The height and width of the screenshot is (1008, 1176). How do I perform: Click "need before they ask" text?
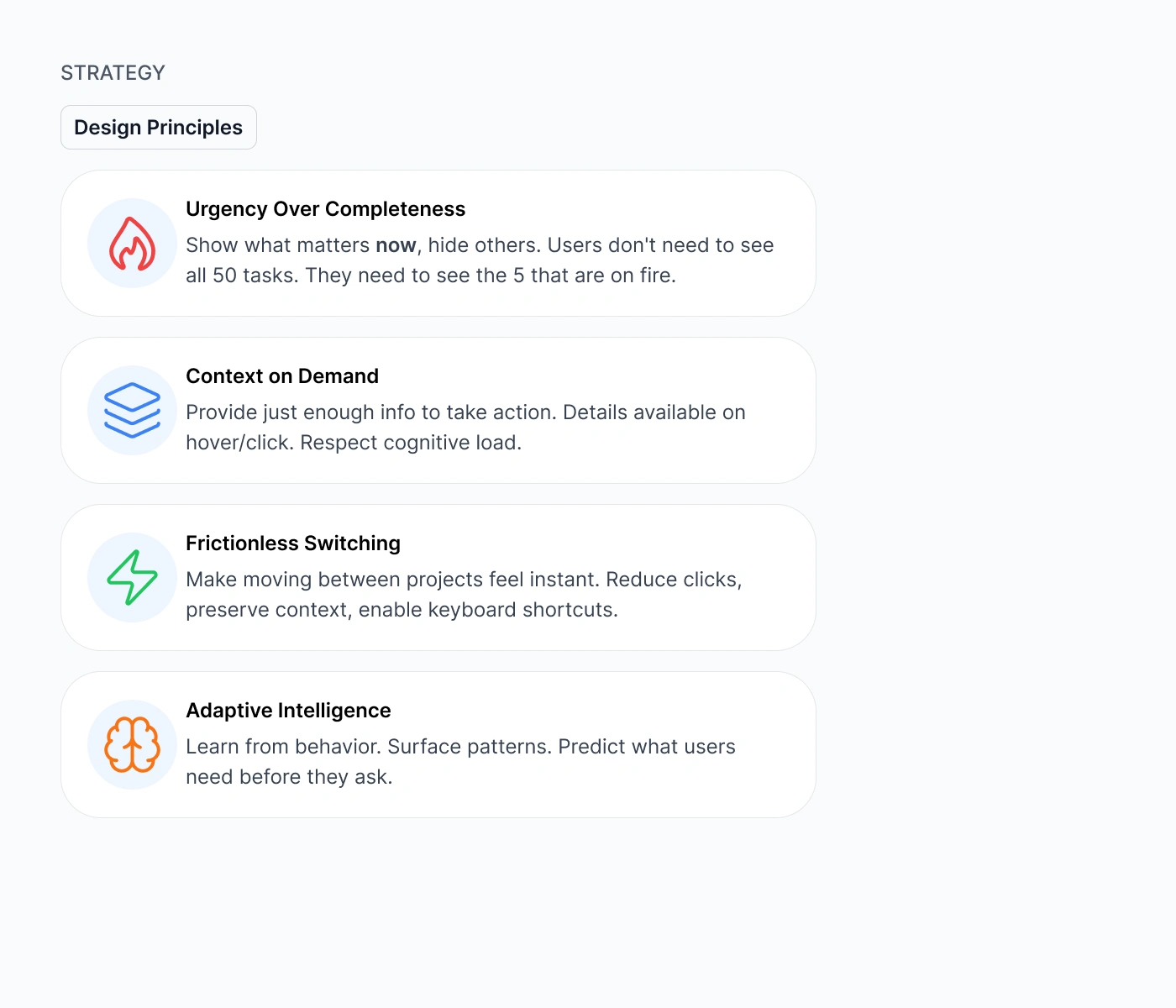[x=289, y=777]
